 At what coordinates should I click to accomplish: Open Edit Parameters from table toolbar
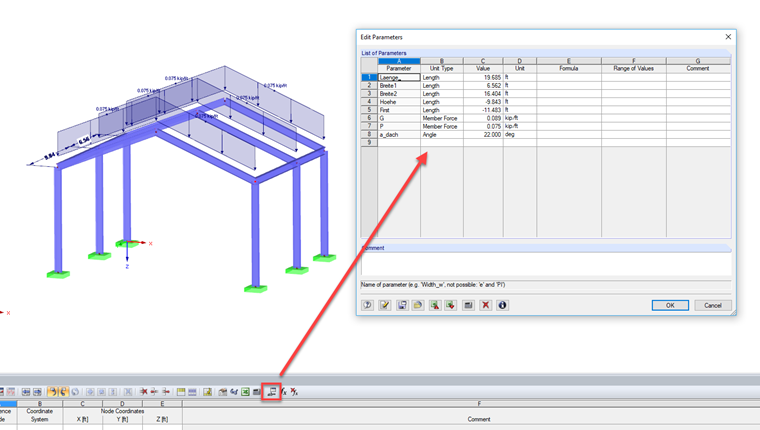[x=271, y=392]
